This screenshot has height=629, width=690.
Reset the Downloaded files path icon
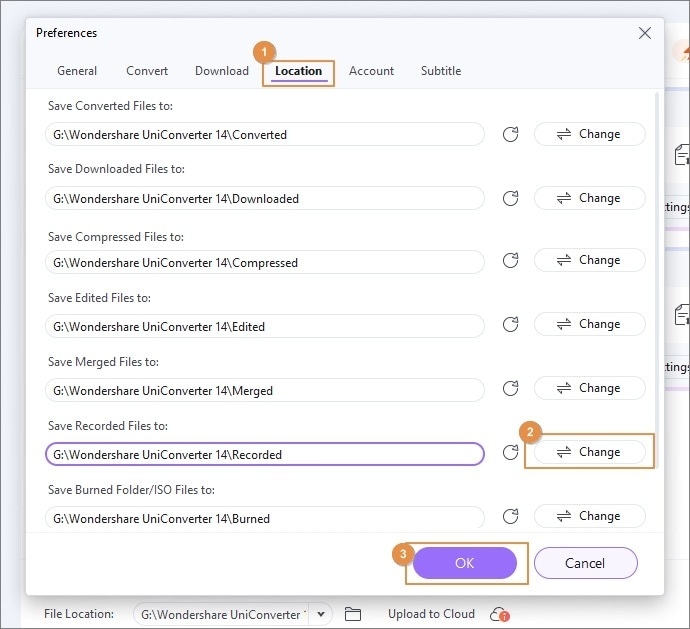[511, 199]
